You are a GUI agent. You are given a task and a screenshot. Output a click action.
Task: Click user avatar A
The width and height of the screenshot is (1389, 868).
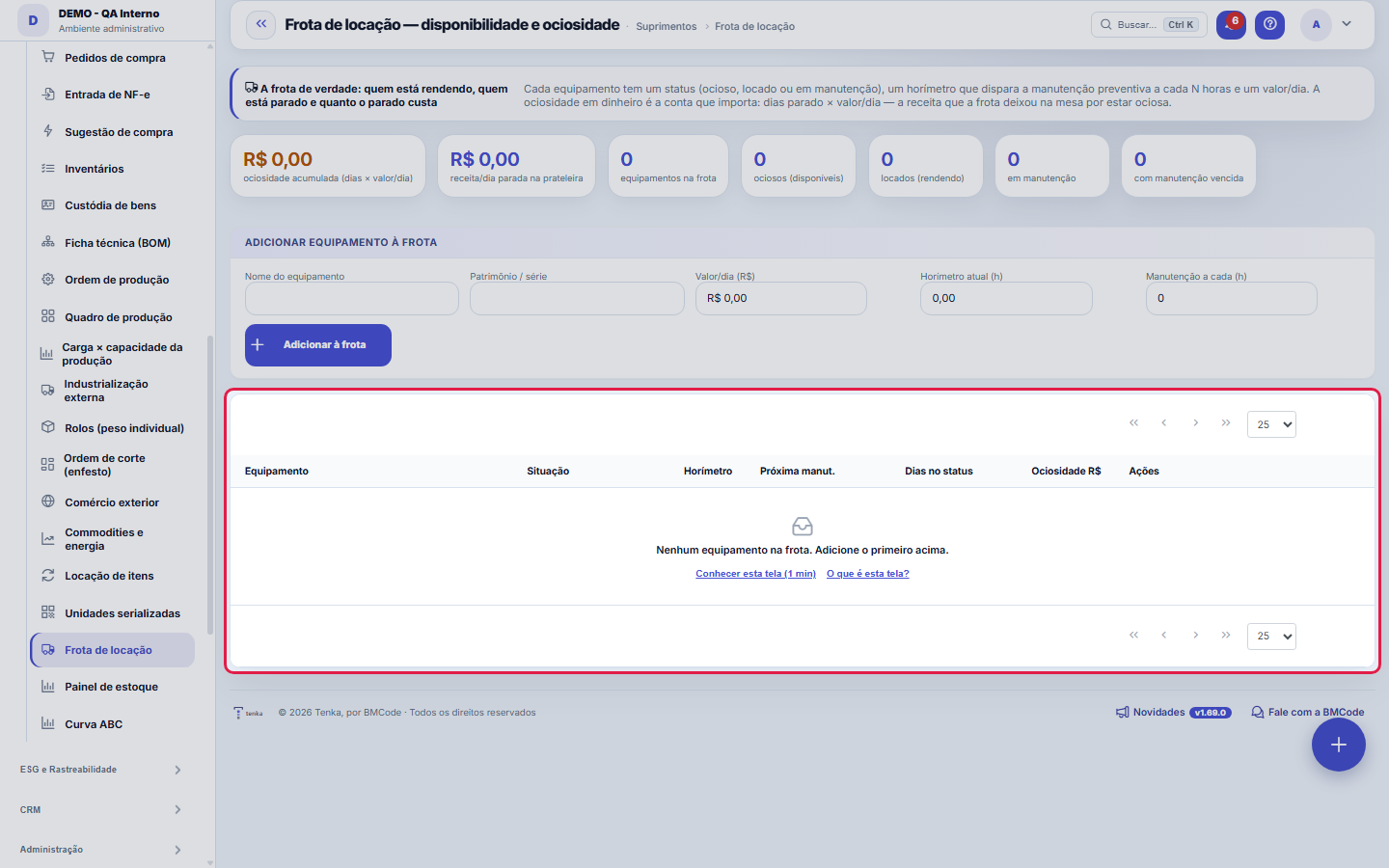coord(1316,24)
